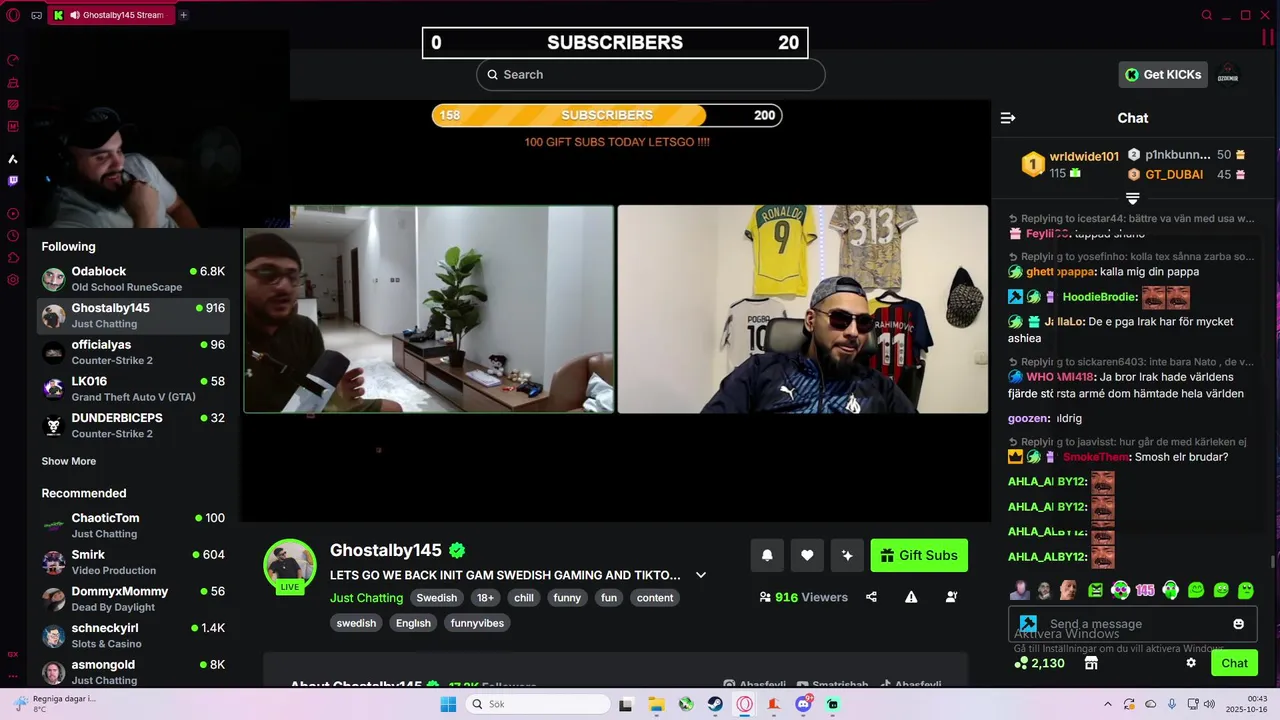Click the Send a message input

[x=1133, y=624]
